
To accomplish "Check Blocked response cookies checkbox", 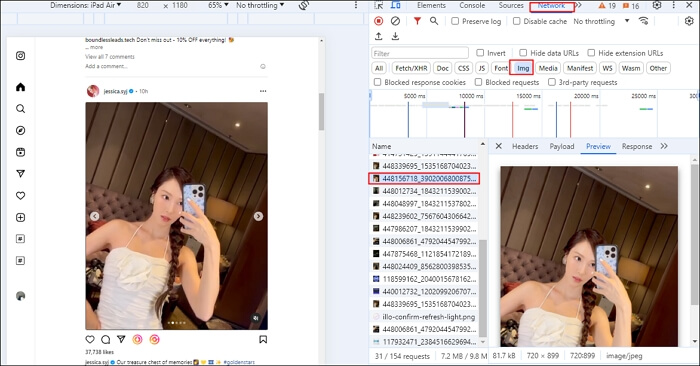I will coord(377,82).
